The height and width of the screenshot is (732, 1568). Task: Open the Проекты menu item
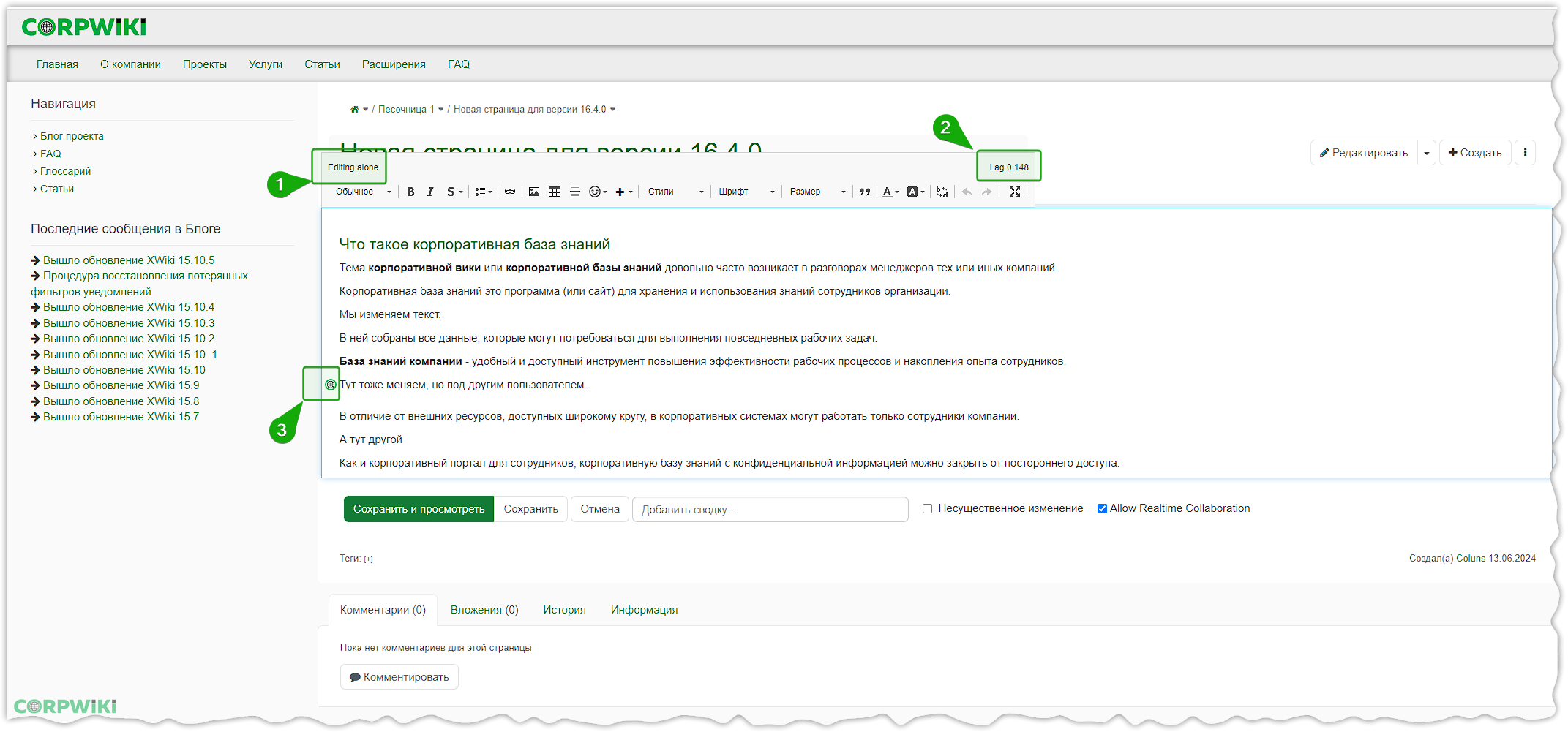pos(205,64)
